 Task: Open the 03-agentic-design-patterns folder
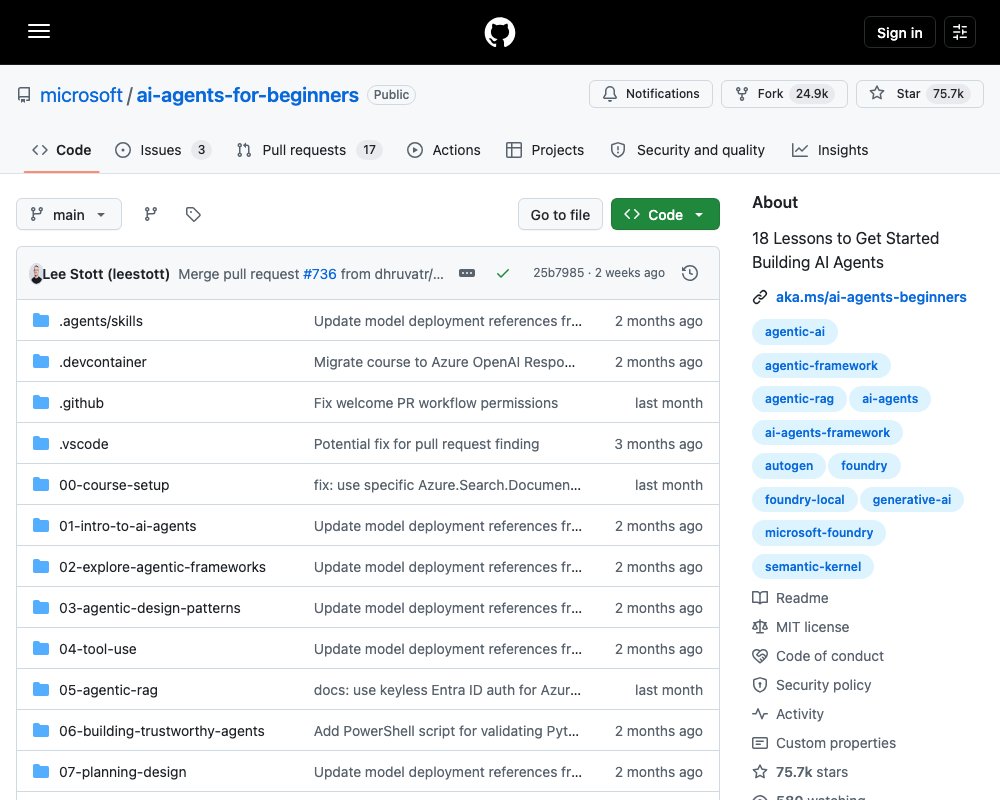(150, 608)
